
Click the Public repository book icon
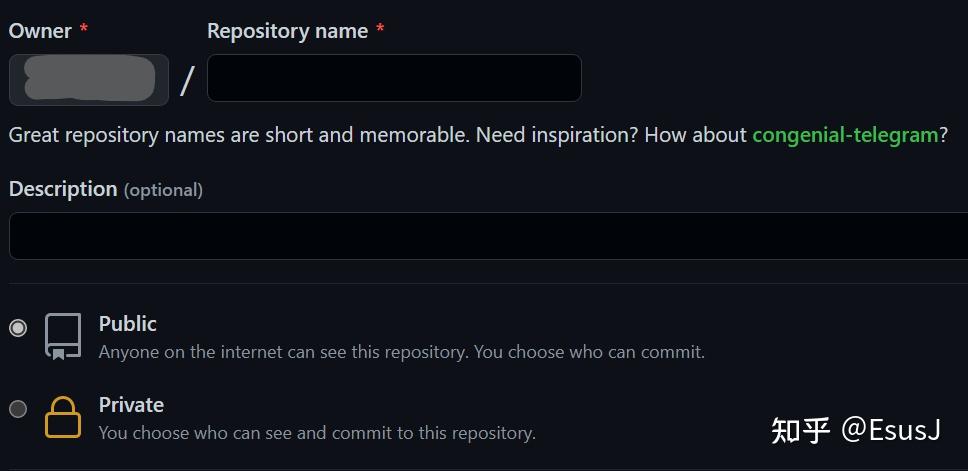(x=63, y=336)
